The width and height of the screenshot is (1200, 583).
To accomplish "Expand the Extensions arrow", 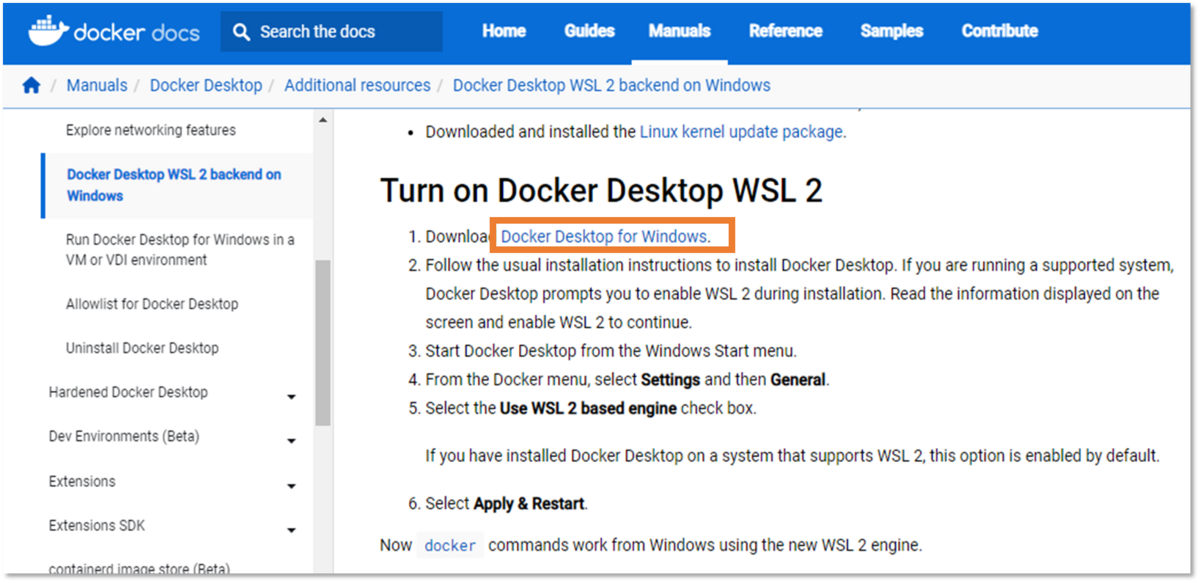I will pyautogui.click(x=291, y=486).
